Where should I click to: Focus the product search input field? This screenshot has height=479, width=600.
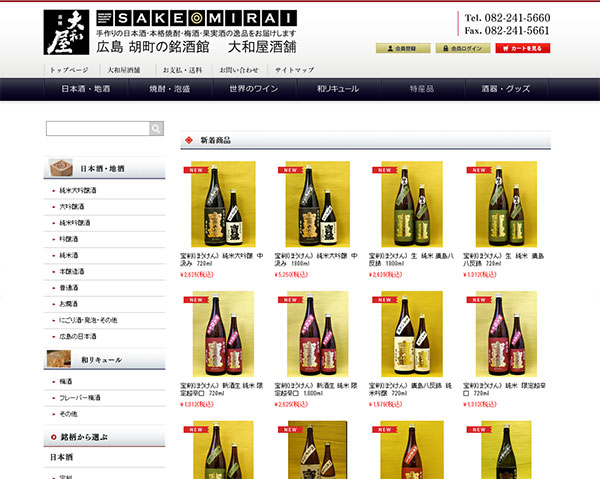pos(98,129)
